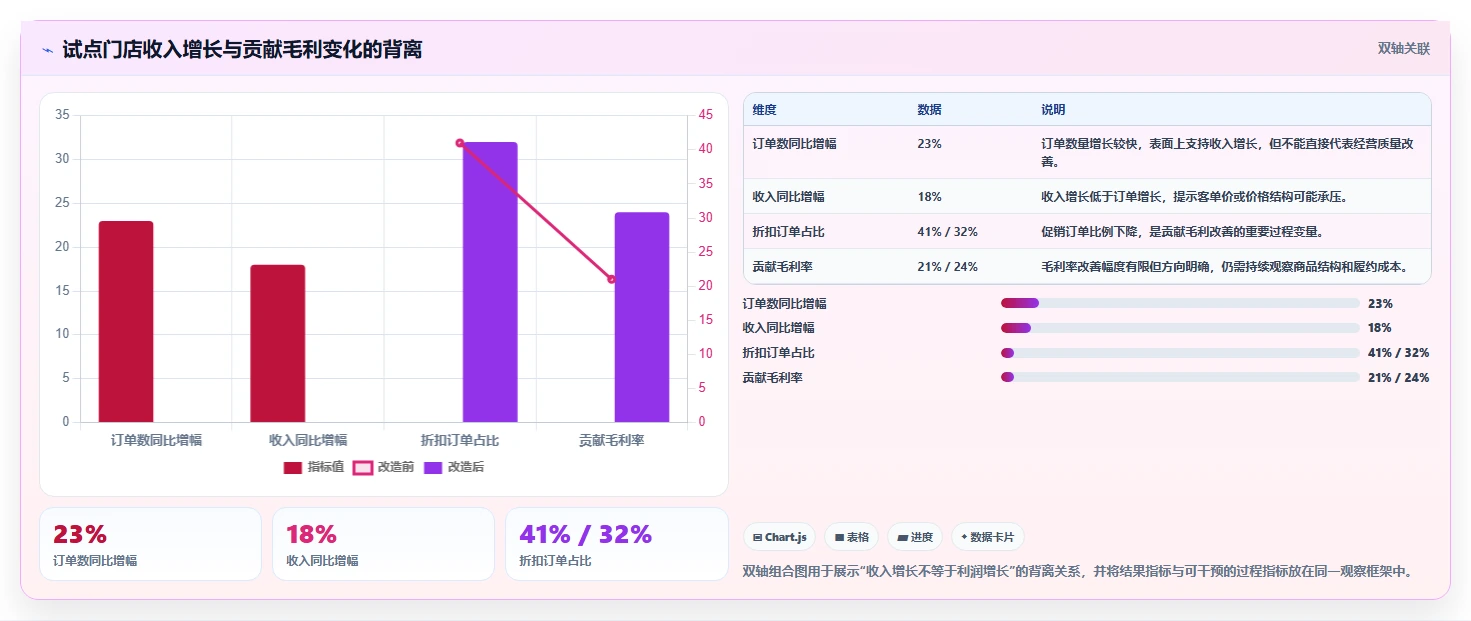Click the 维度 table column header

click(x=765, y=110)
